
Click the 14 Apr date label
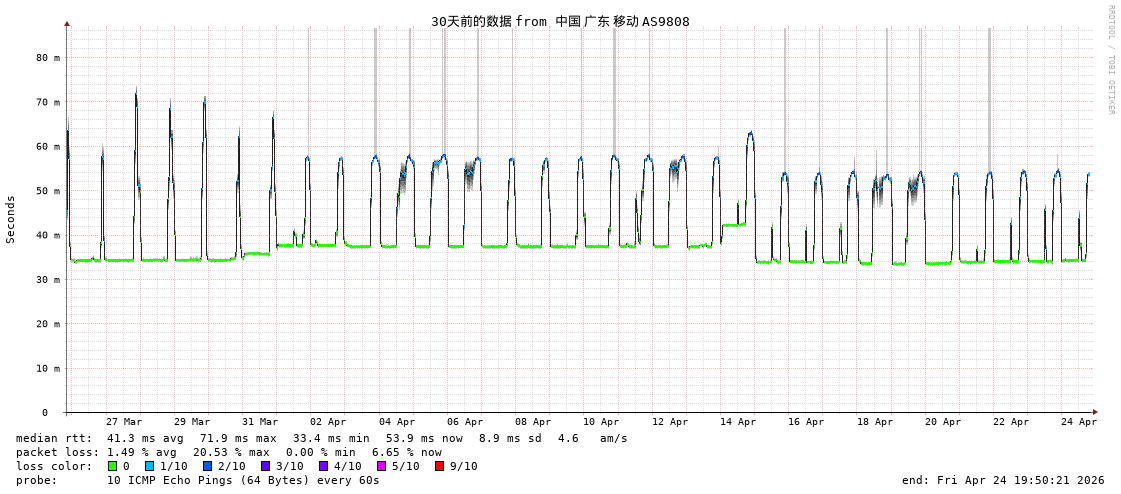(738, 422)
